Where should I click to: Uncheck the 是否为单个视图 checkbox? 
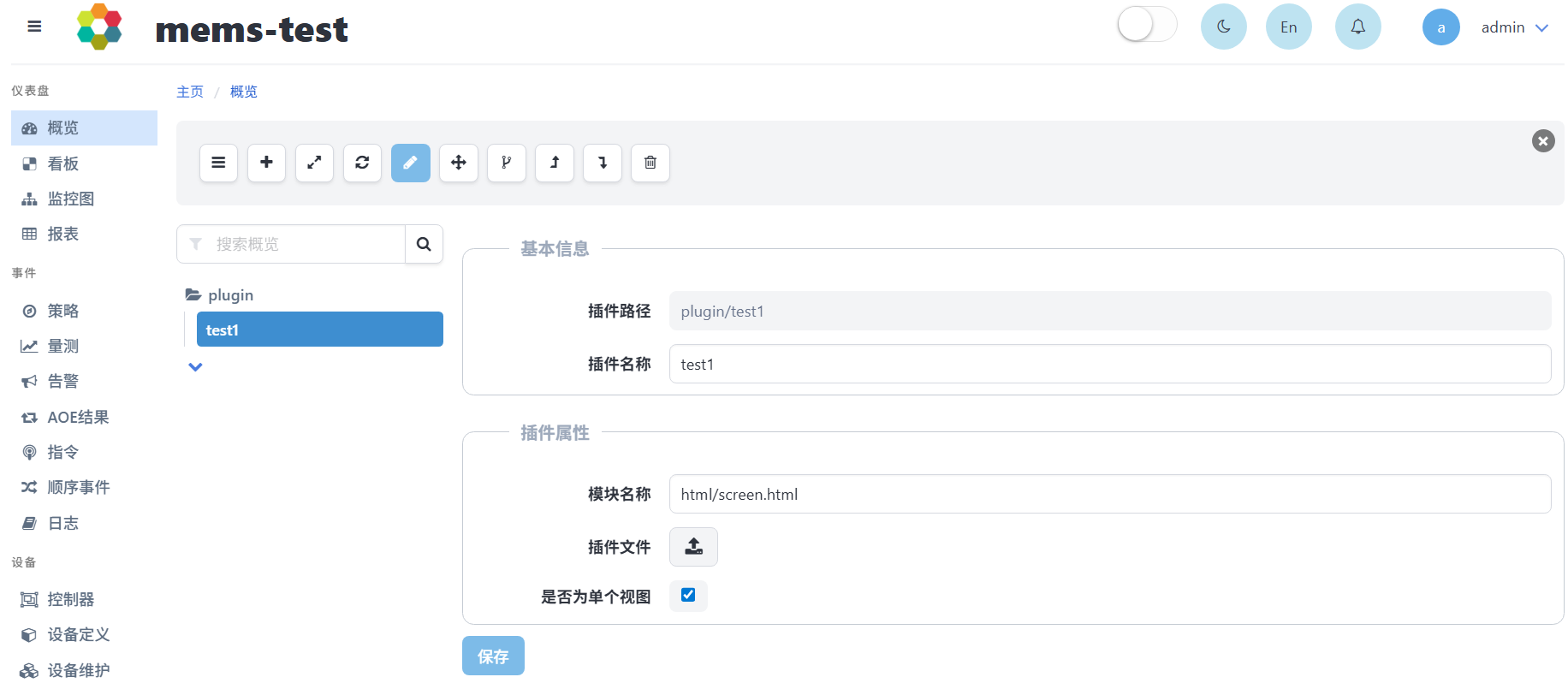(x=688, y=595)
